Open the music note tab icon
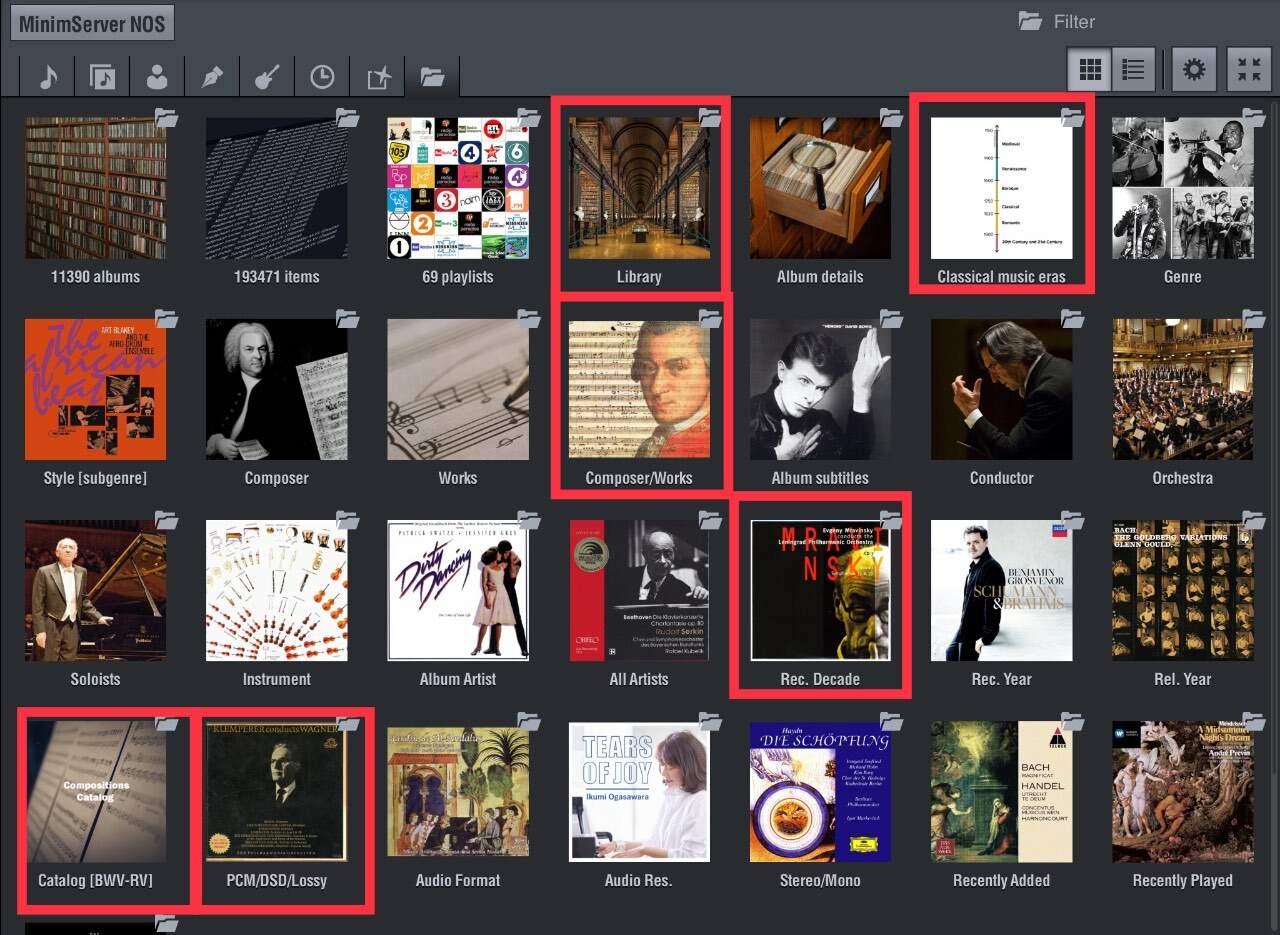 pyautogui.click(x=48, y=76)
